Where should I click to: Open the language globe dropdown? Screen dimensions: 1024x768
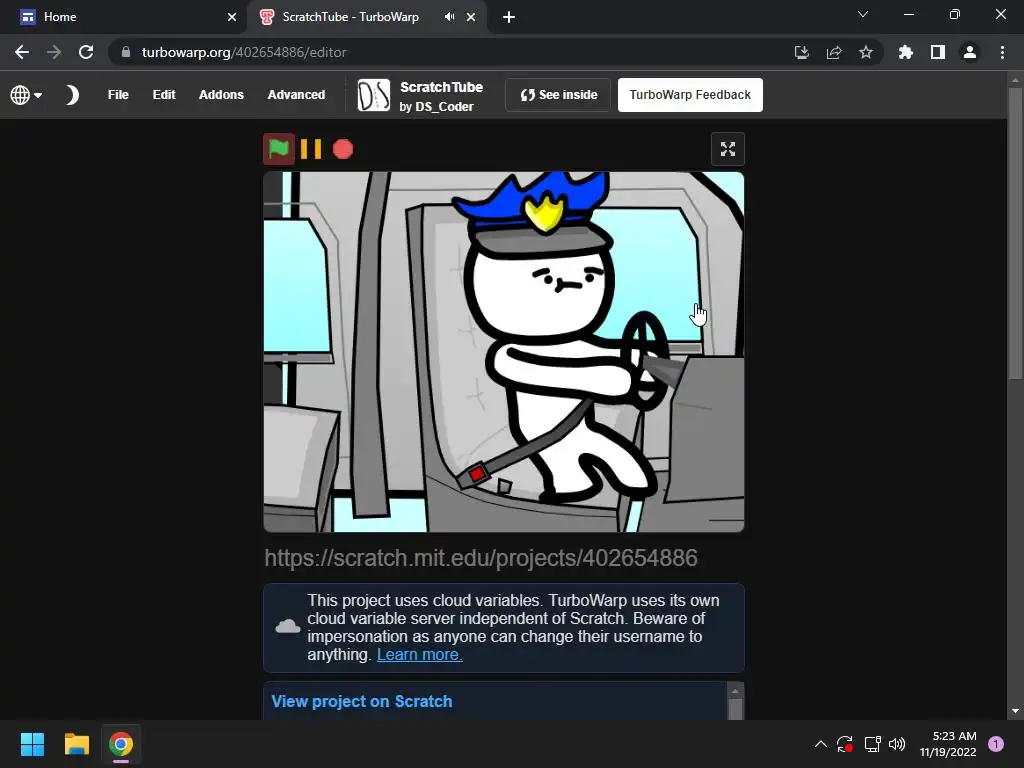click(x=26, y=95)
